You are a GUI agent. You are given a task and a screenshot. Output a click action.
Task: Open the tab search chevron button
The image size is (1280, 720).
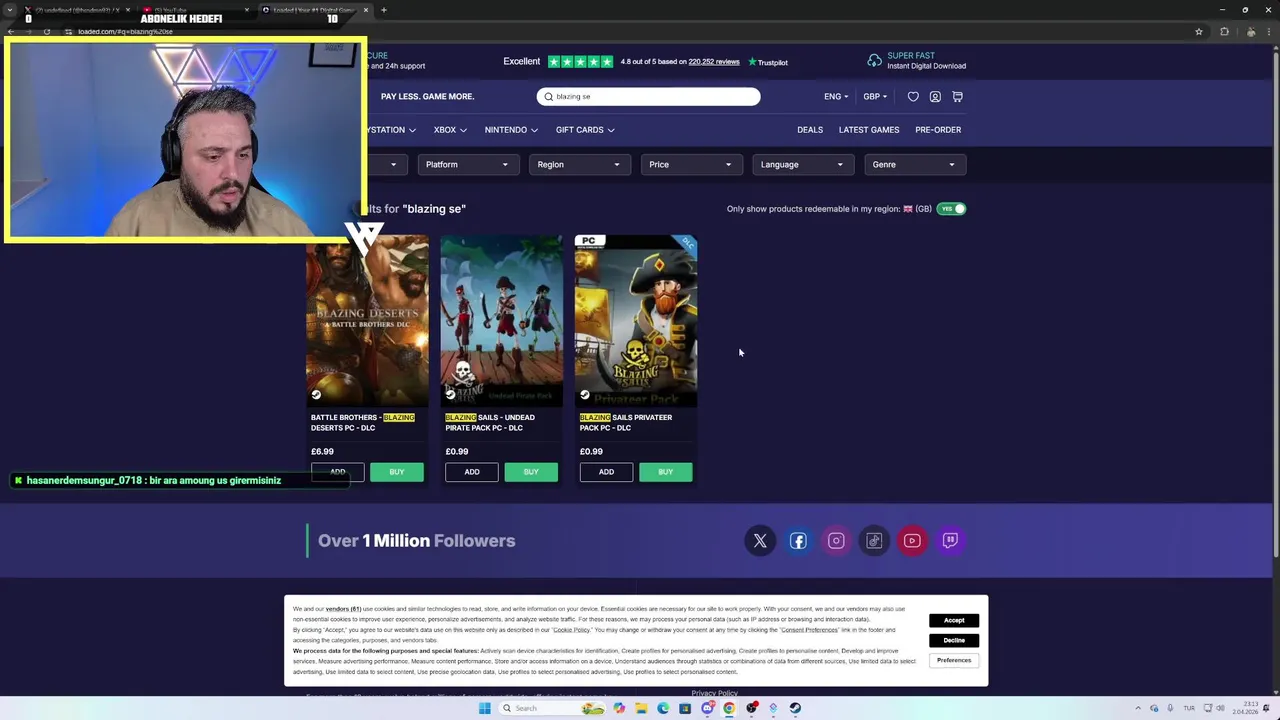[11, 10]
